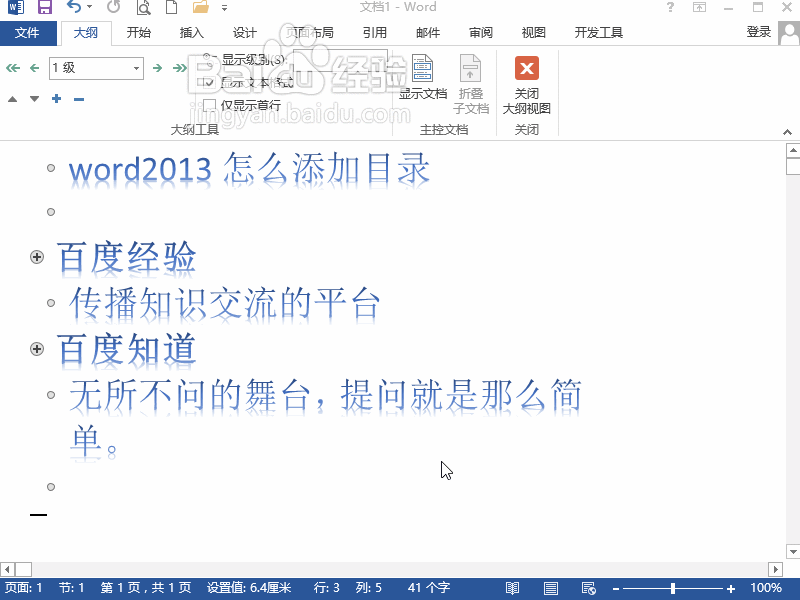
Task: Click the 节: 1 status bar entry
Action: (71, 588)
